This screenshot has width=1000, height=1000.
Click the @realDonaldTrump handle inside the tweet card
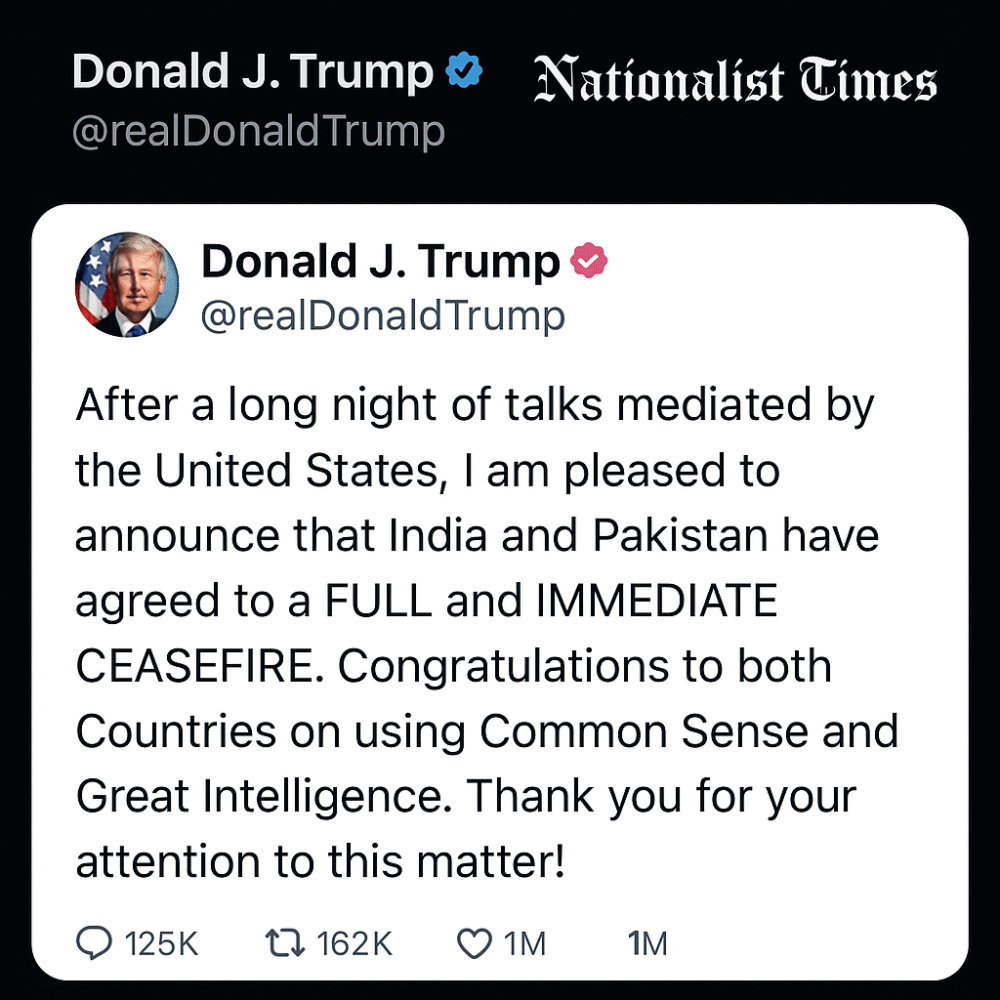tap(383, 316)
